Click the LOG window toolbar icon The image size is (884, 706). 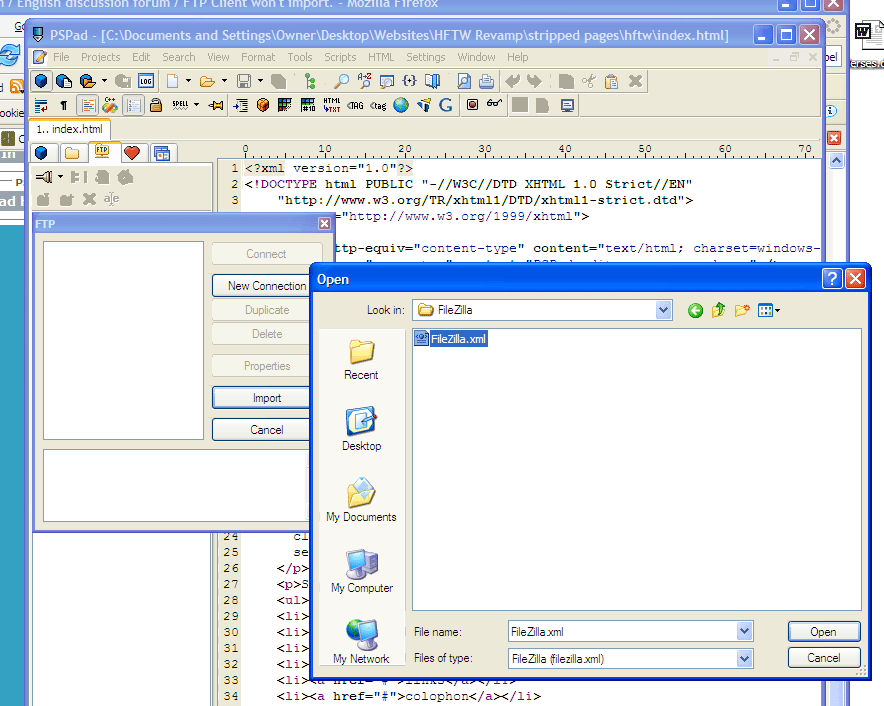146,81
